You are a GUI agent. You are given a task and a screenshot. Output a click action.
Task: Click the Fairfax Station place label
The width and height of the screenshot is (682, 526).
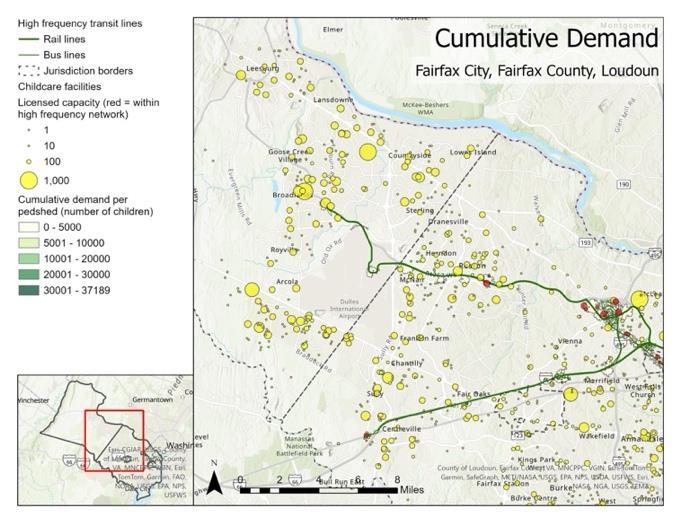[x=503, y=483]
